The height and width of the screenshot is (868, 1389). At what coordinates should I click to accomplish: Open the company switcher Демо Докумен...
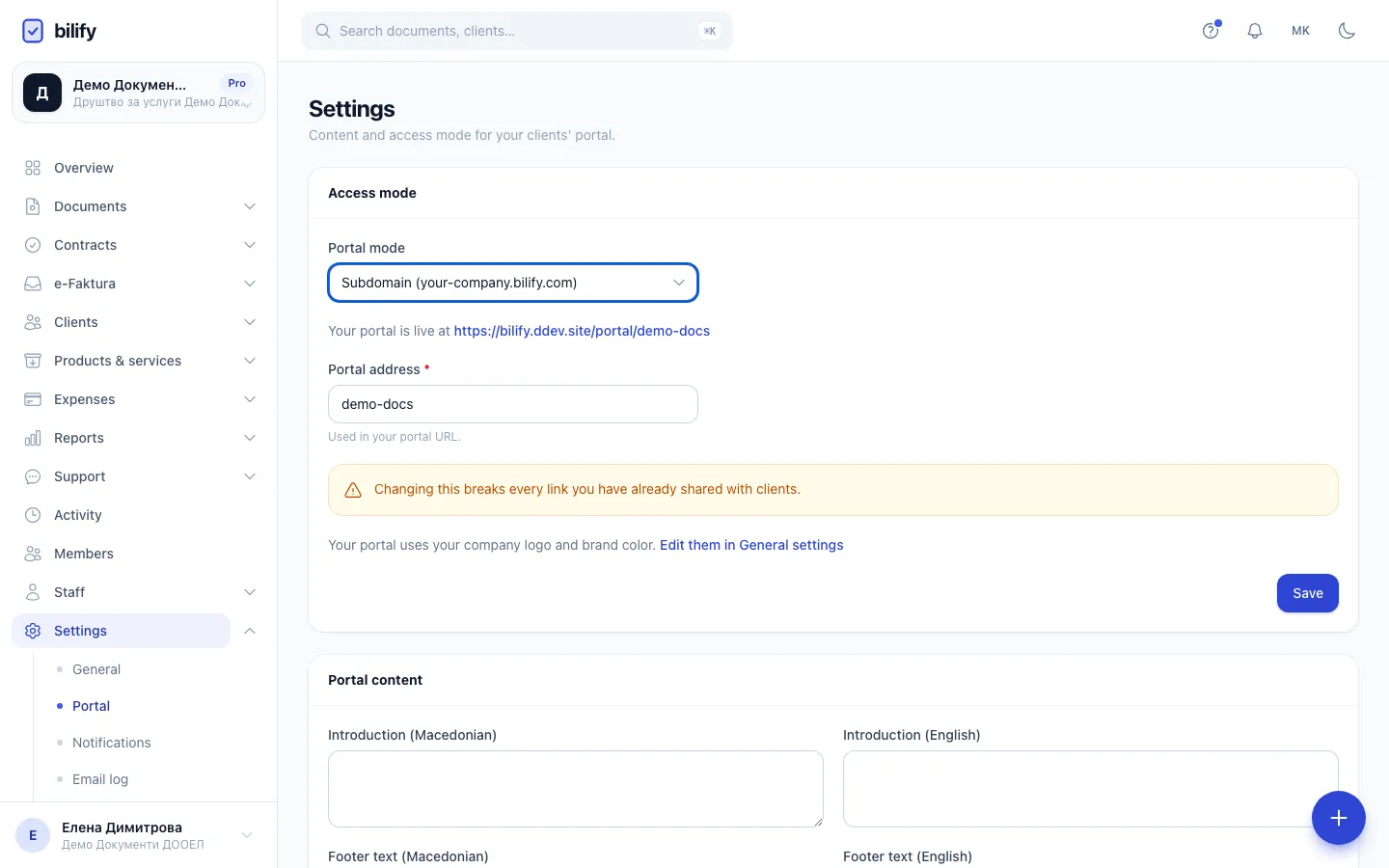138,93
